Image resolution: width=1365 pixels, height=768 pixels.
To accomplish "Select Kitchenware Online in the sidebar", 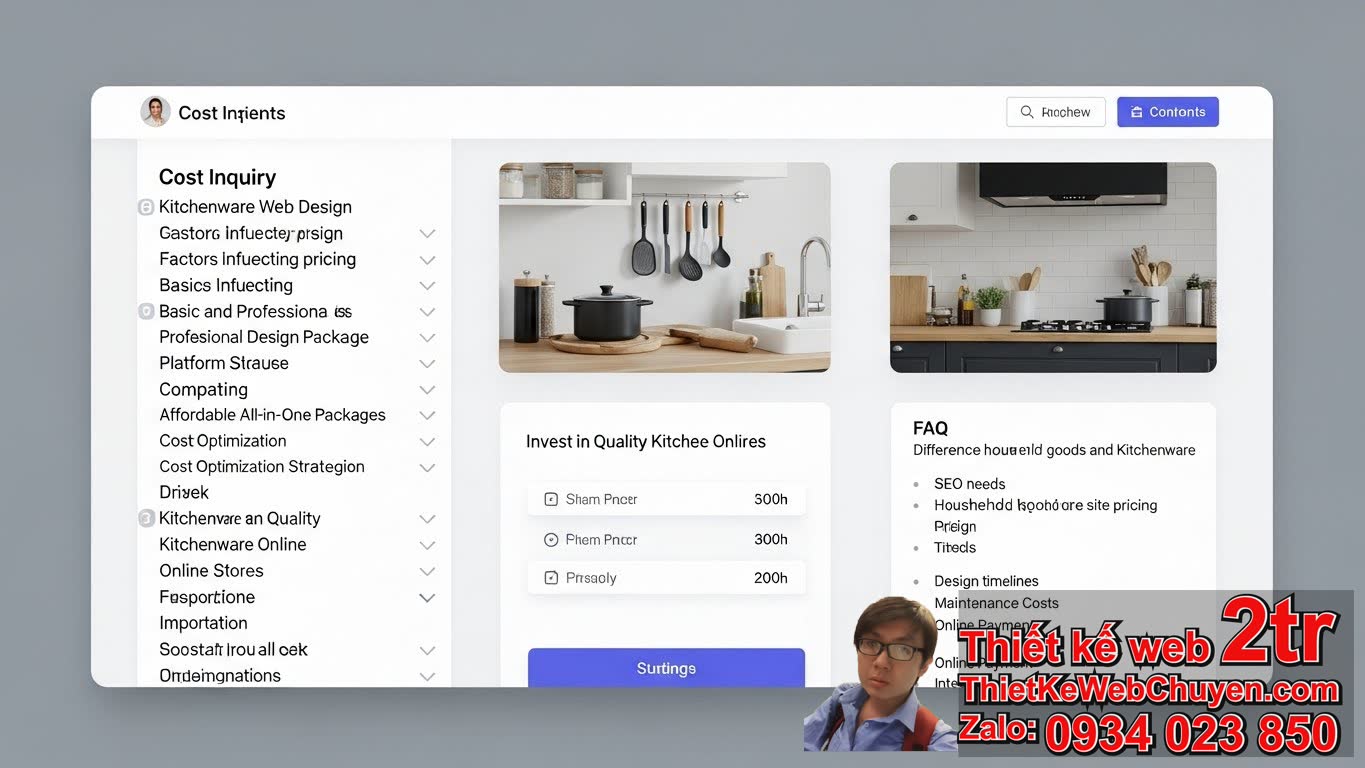I will [x=233, y=545].
